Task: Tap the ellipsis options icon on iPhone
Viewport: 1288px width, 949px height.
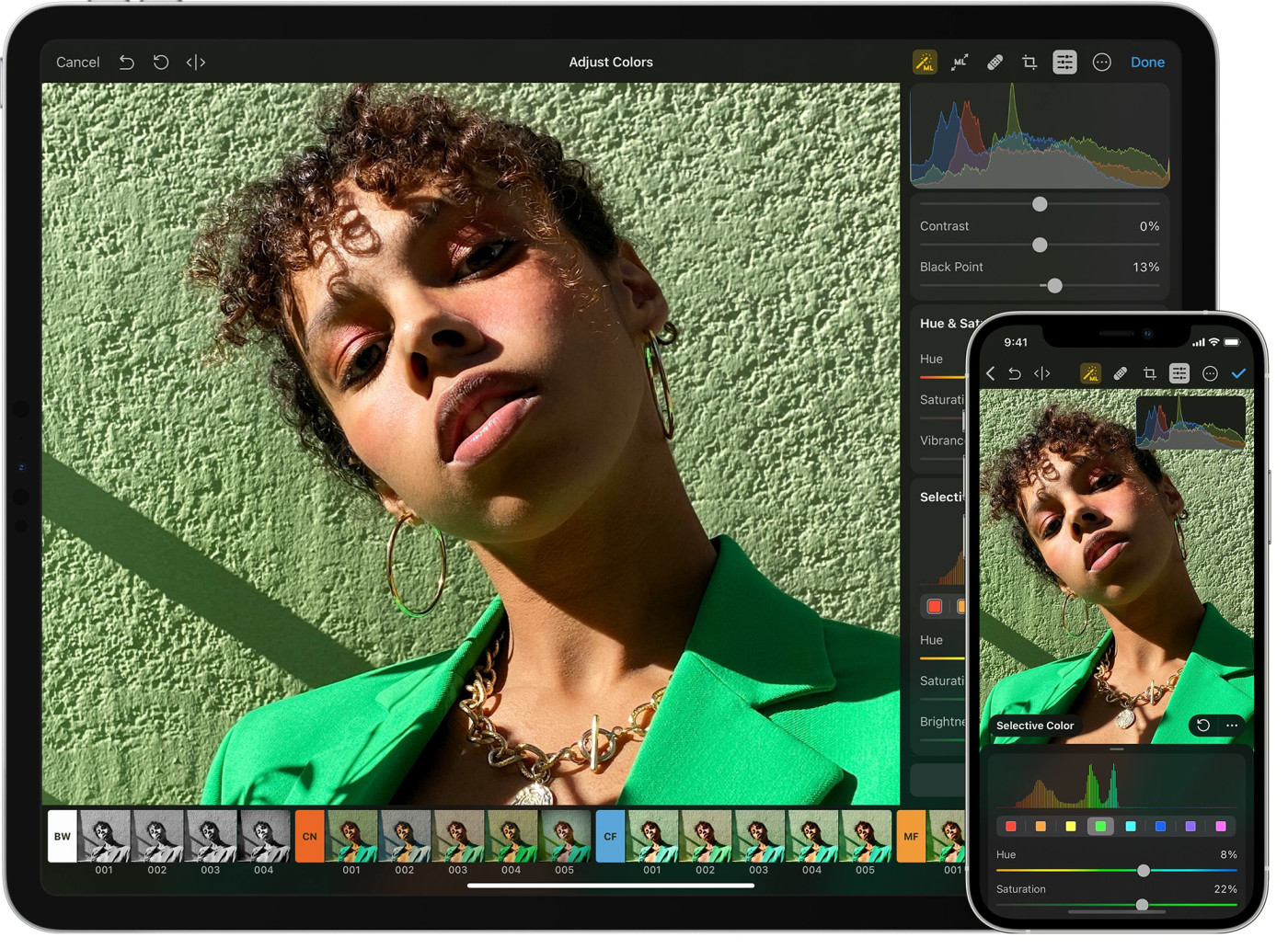Action: 1211,373
